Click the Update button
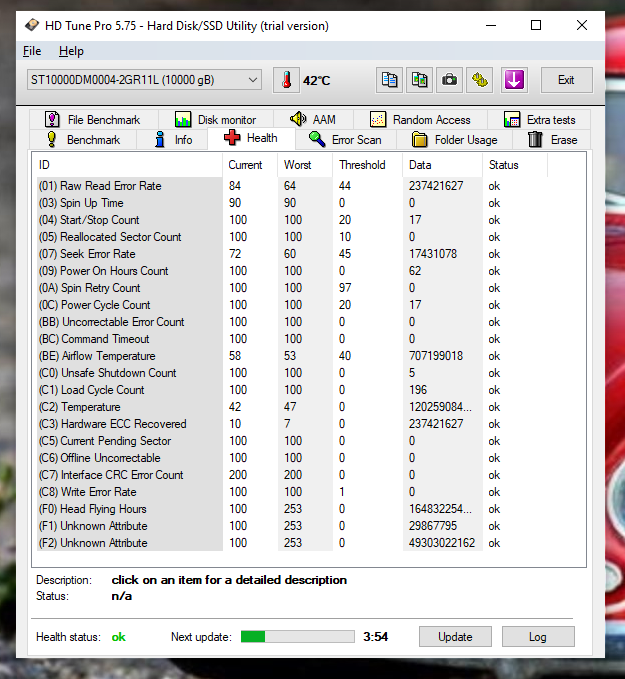The height and width of the screenshot is (679, 625). click(x=455, y=637)
